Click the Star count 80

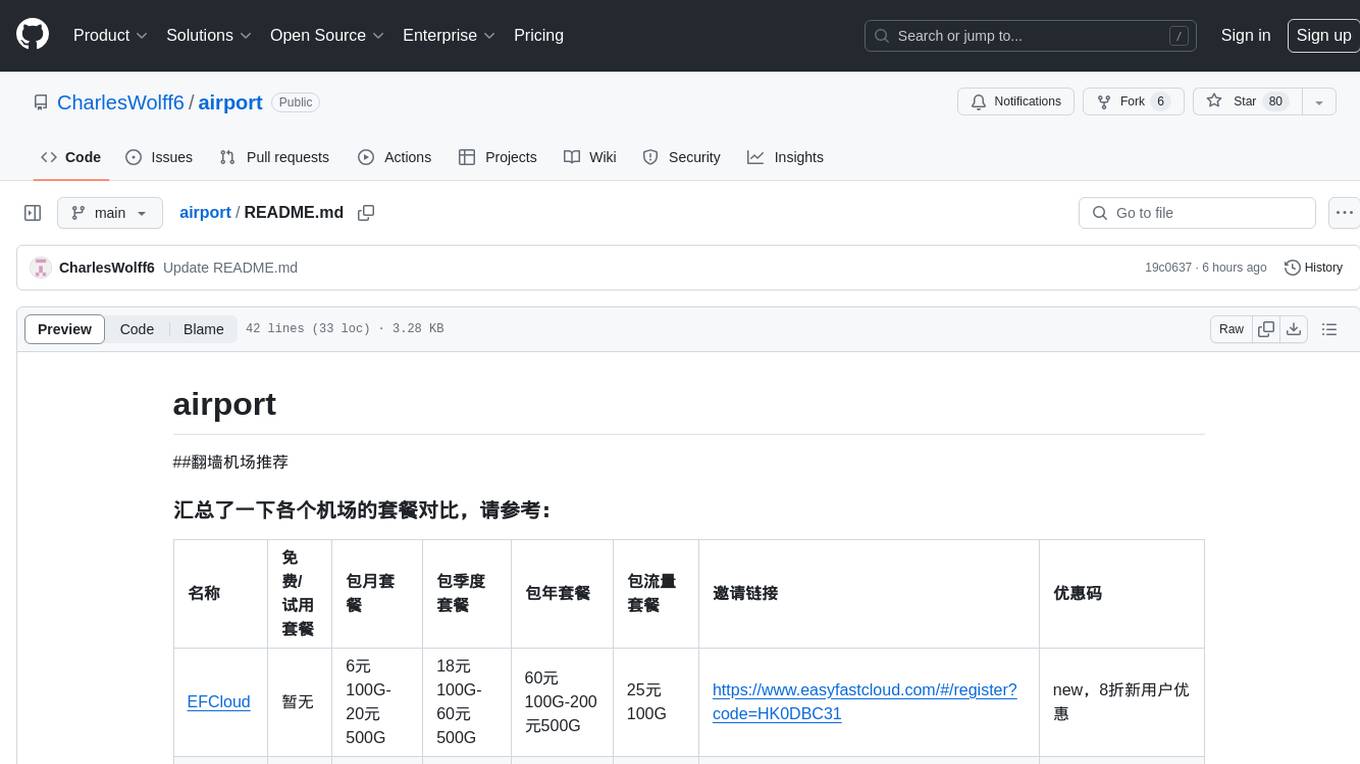click(x=1275, y=102)
